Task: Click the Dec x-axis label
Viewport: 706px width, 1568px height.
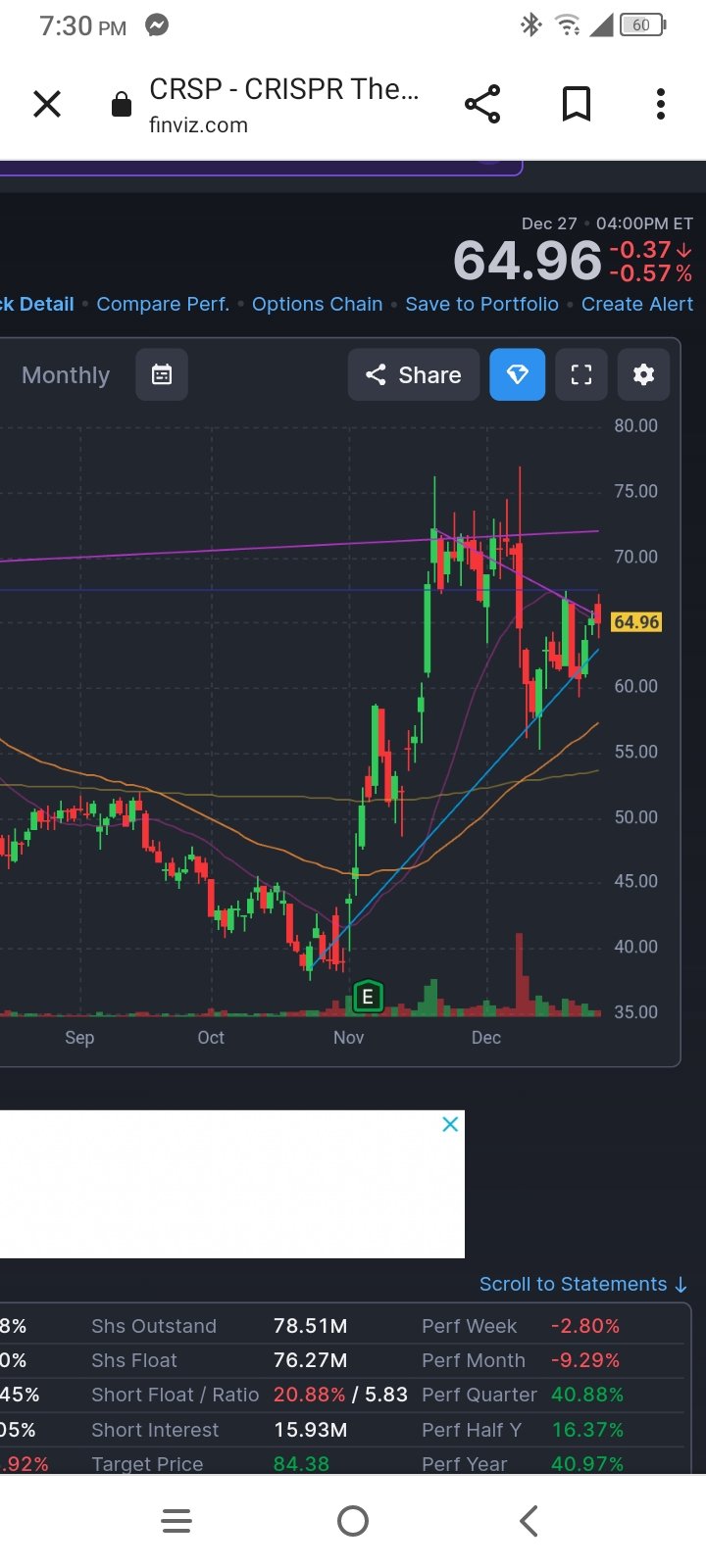Action: (x=485, y=1038)
